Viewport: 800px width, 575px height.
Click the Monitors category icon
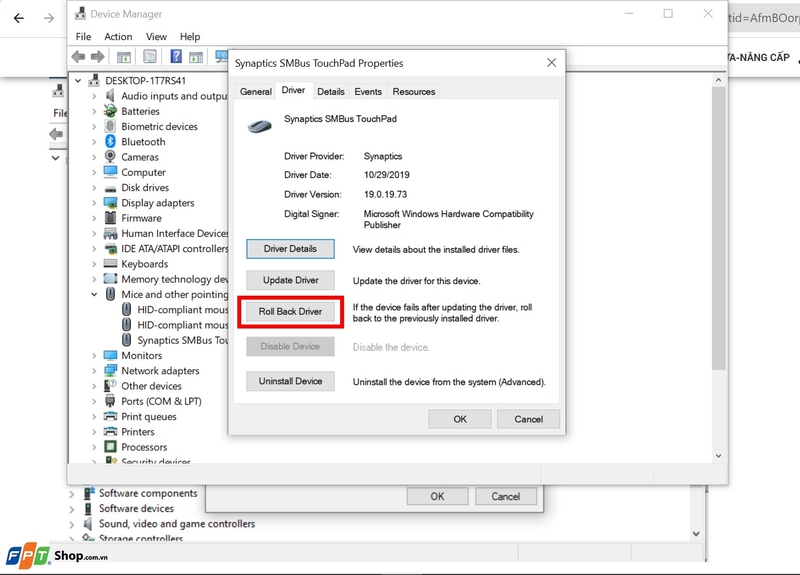(110, 355)
